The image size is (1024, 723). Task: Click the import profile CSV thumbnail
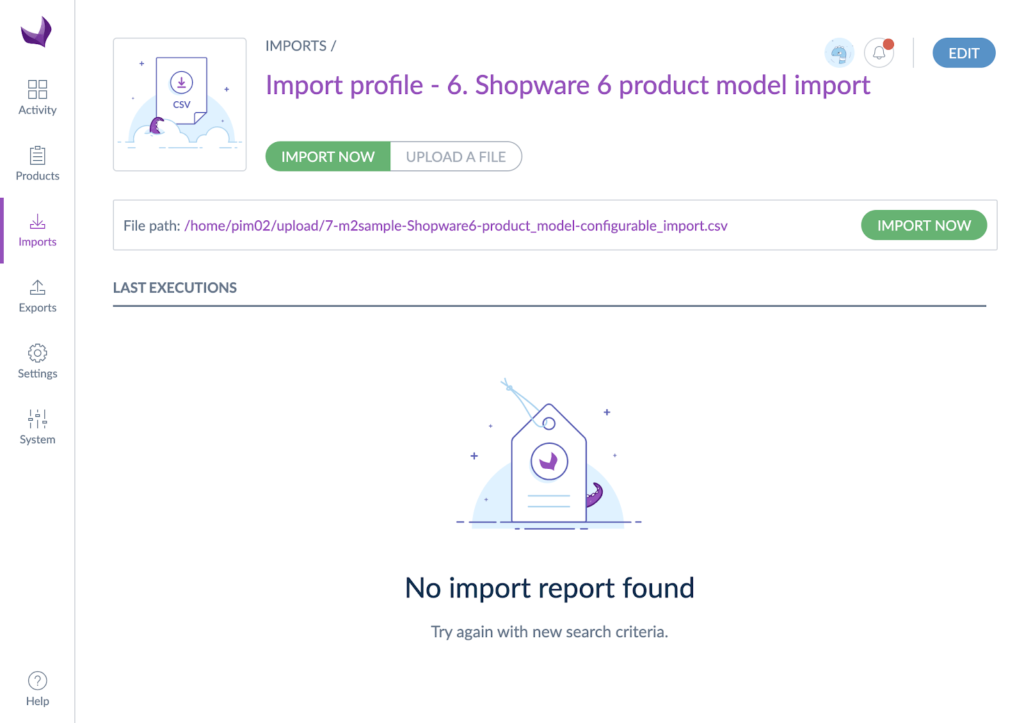click(x=179, y=104)
